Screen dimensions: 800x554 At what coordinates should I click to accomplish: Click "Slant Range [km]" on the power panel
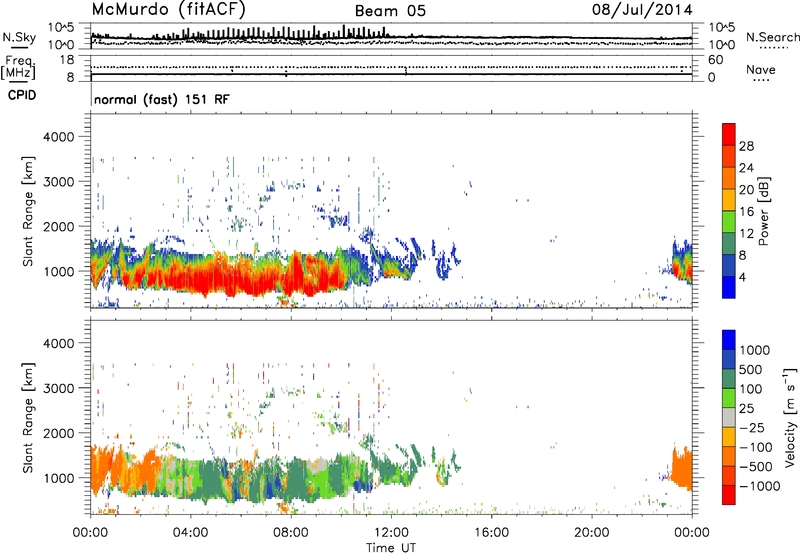point(28,211)
